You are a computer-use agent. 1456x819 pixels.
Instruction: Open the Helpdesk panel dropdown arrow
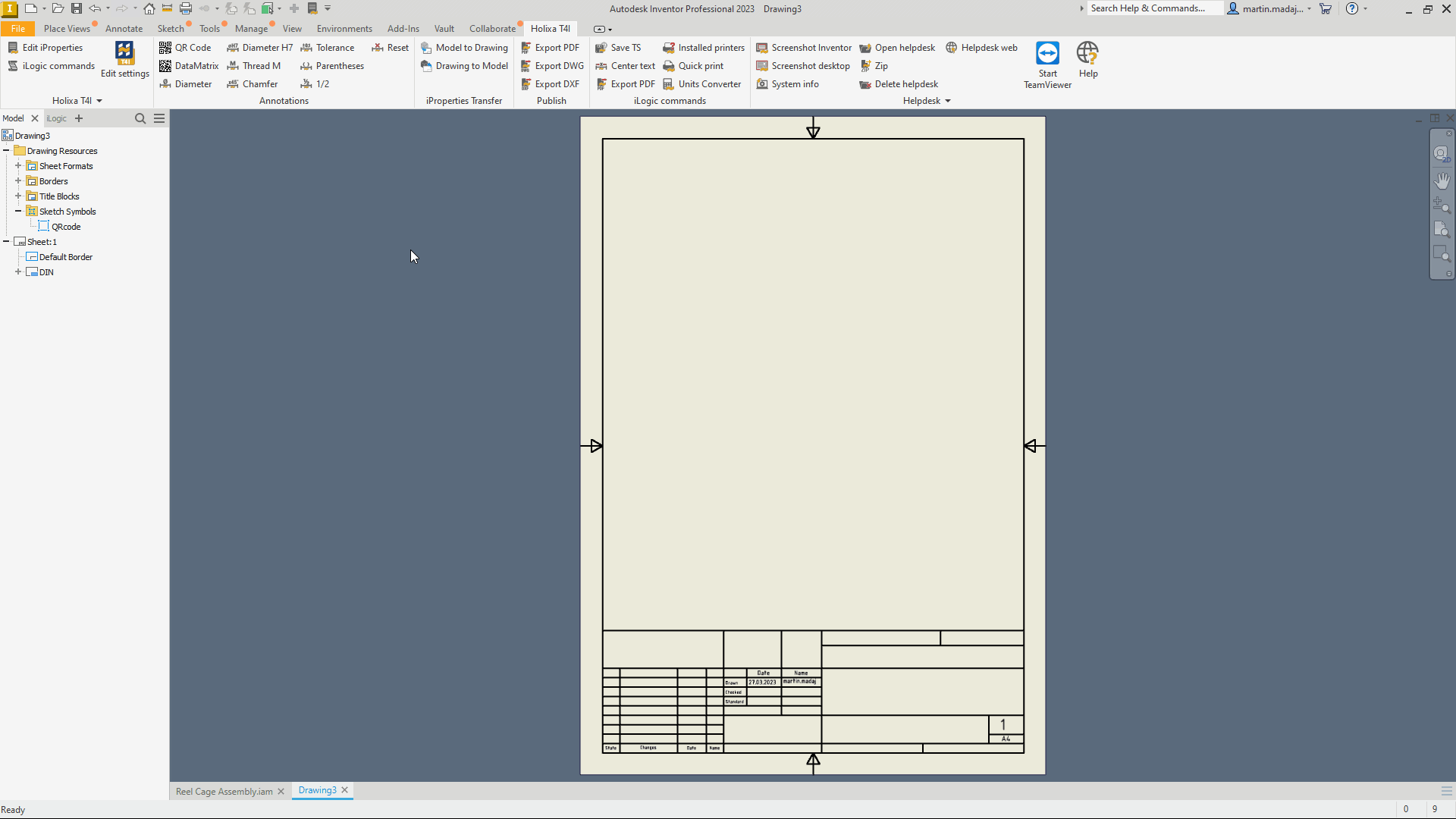pyautogui.click(x=948, y=101)
